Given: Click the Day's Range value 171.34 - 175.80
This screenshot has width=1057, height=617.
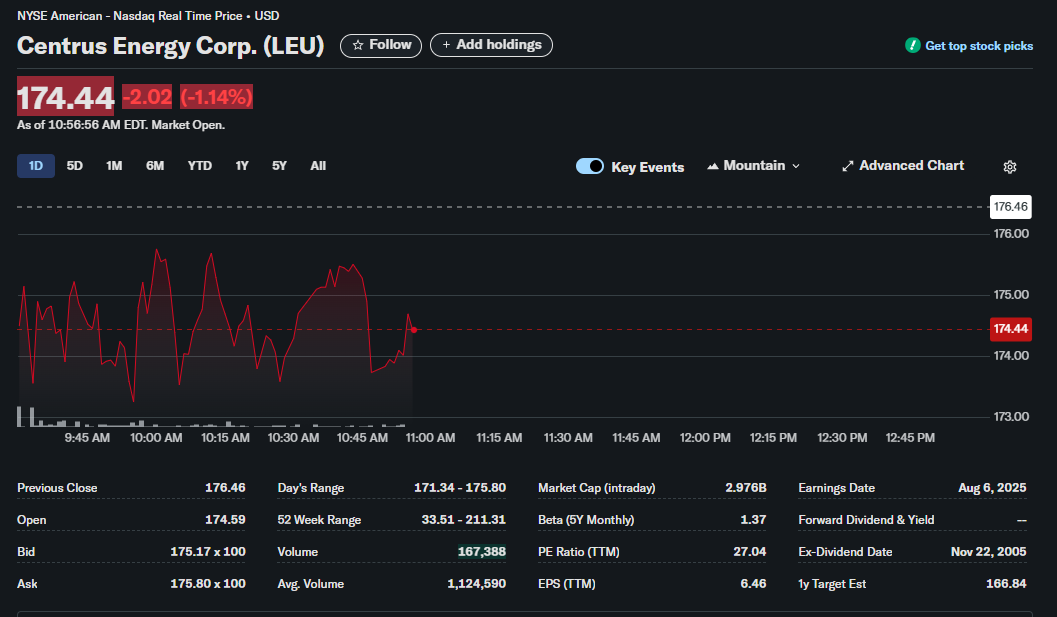Looking at the screenshot, I should 460,488.
